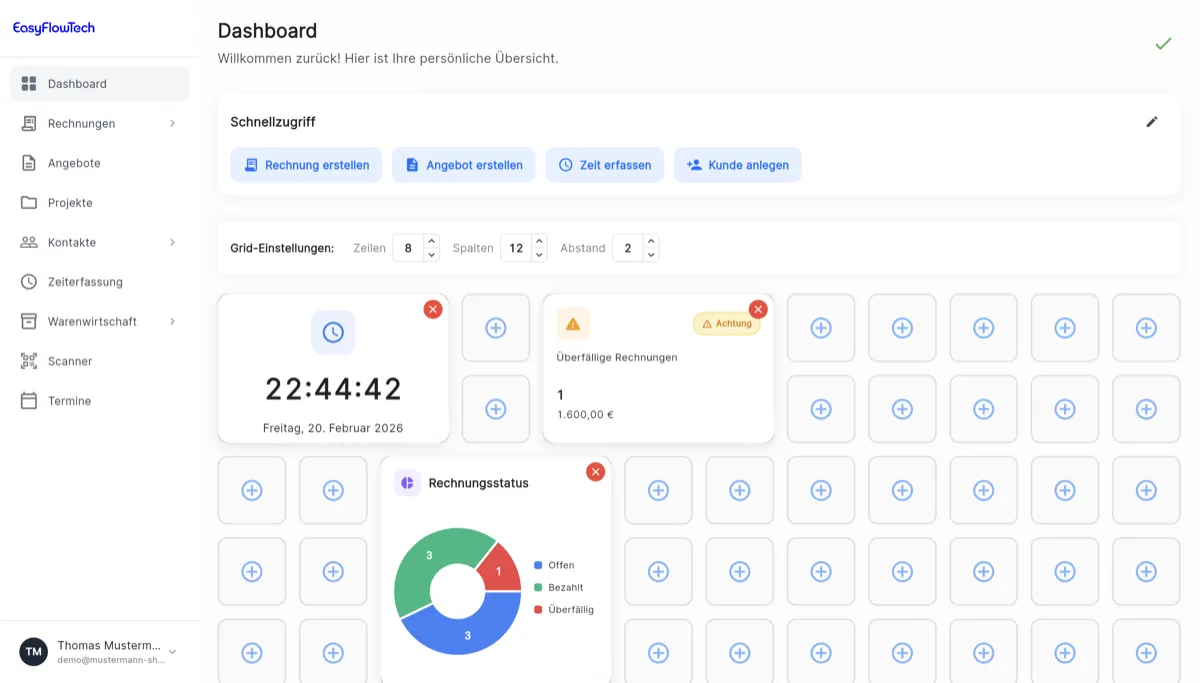This screenshot has width=1200, height=683.
Task: Expand the Warenwirtschaft submenu
Action: coord(171,321)
